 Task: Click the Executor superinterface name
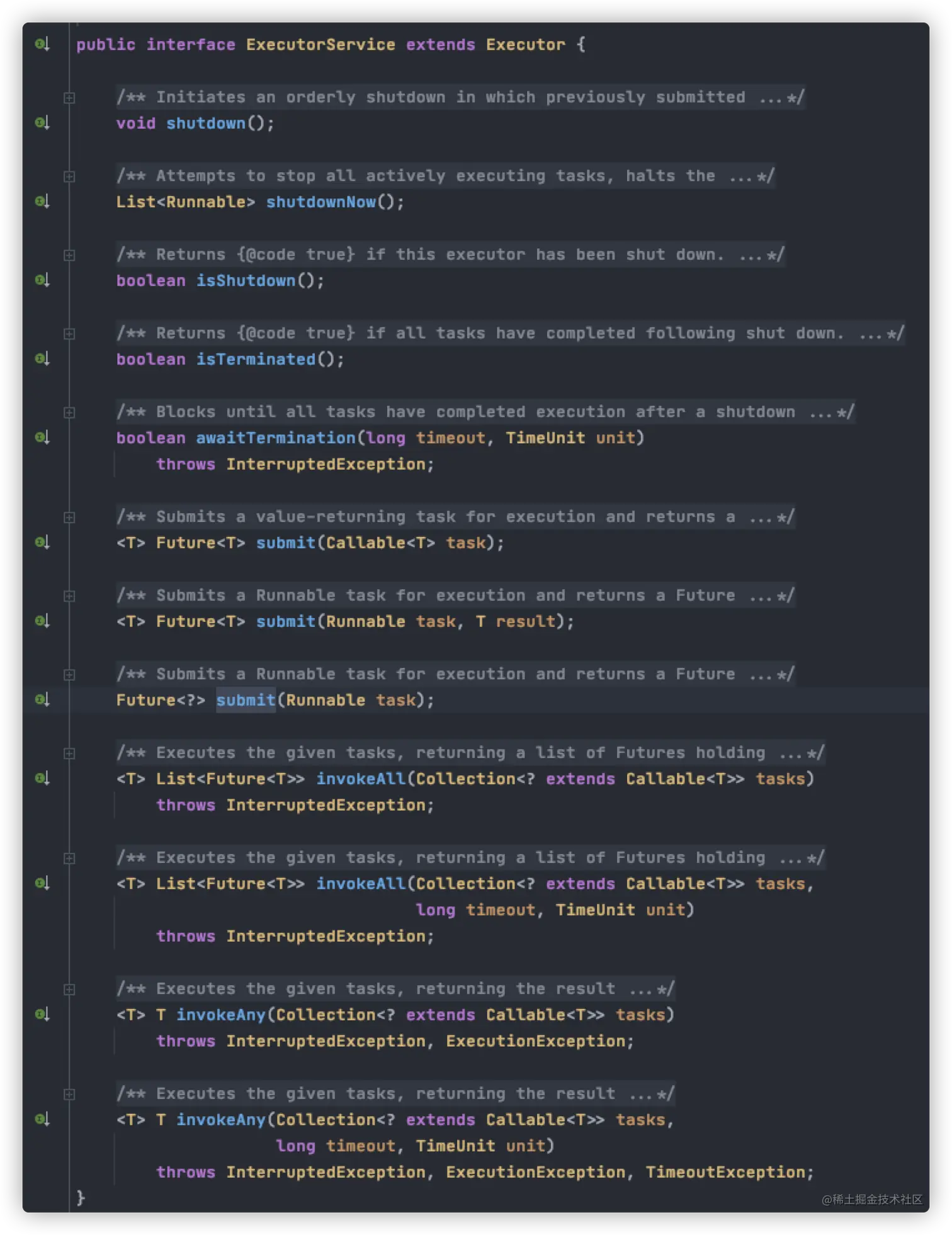pyautogui.click(x=525, y=45)
